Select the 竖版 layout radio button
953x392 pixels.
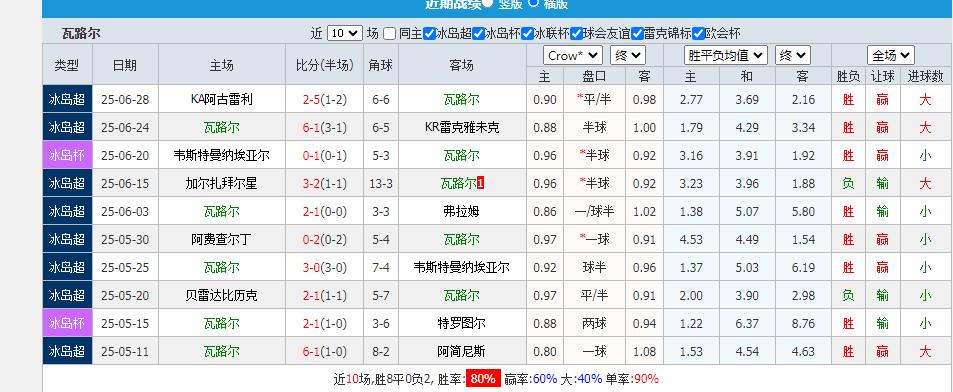point(487,2)
